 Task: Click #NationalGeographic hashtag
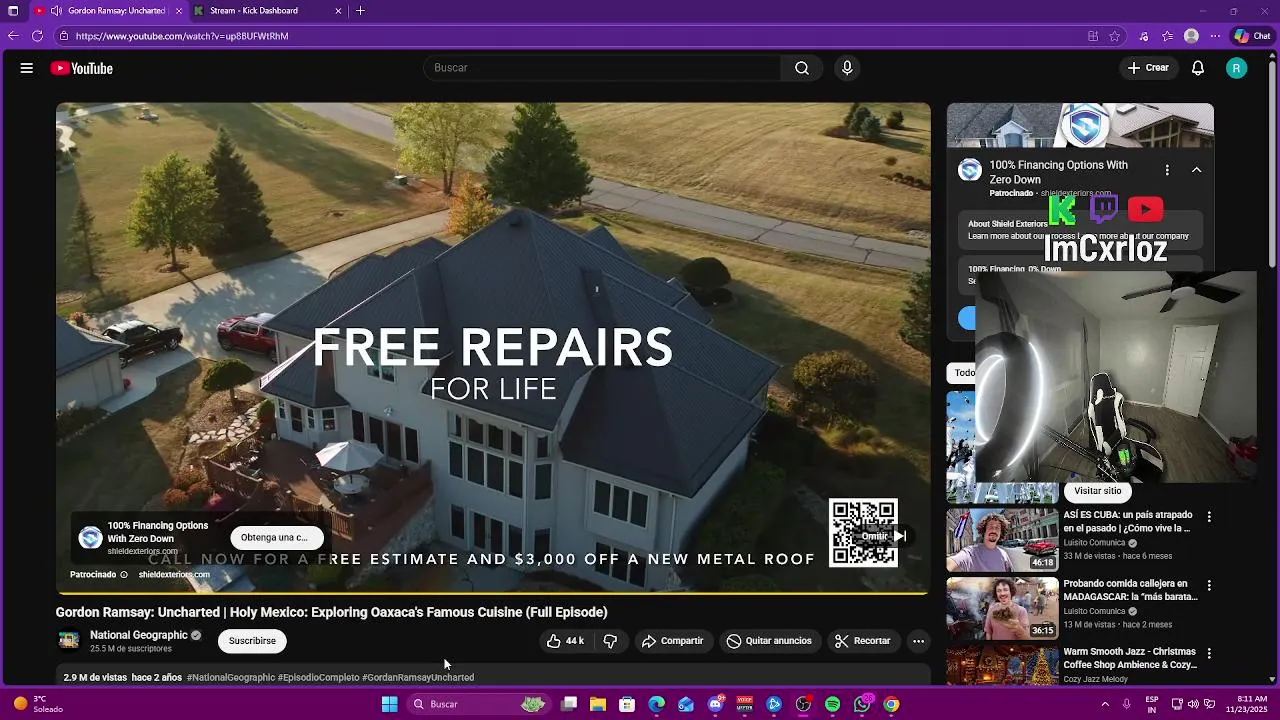click(x=231, y=677)
